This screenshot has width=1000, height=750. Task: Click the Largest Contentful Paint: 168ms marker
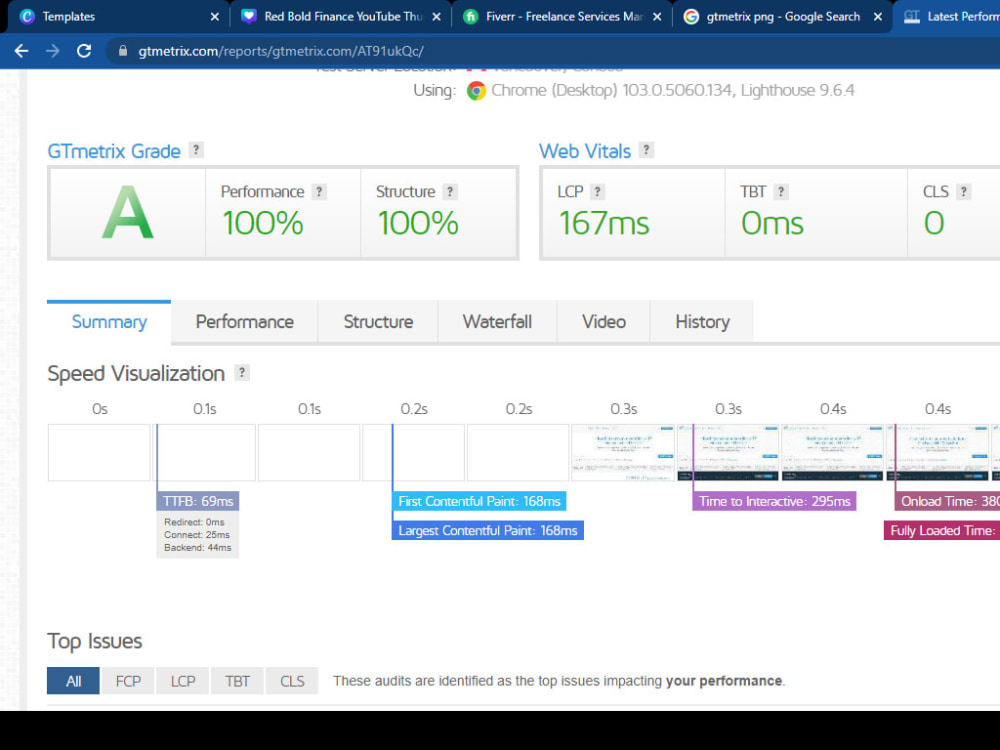click(488, 531)
